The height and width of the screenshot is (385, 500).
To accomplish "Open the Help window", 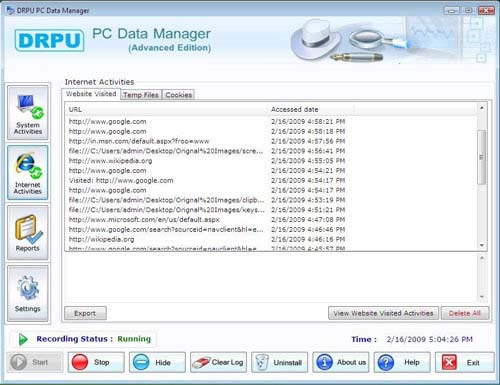I will 402,362.
